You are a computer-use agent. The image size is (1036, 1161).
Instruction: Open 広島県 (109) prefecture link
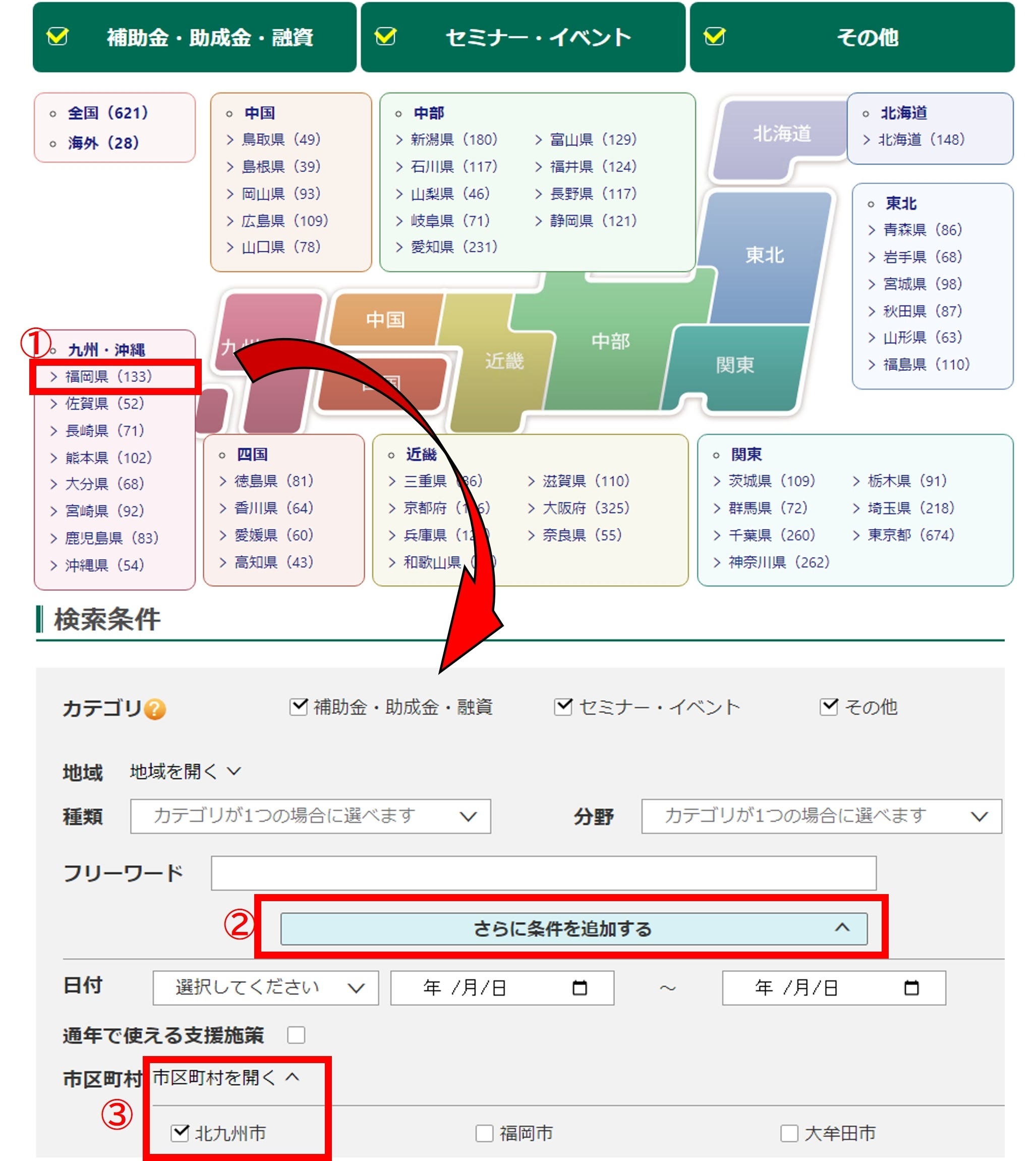tap(284, 221)
